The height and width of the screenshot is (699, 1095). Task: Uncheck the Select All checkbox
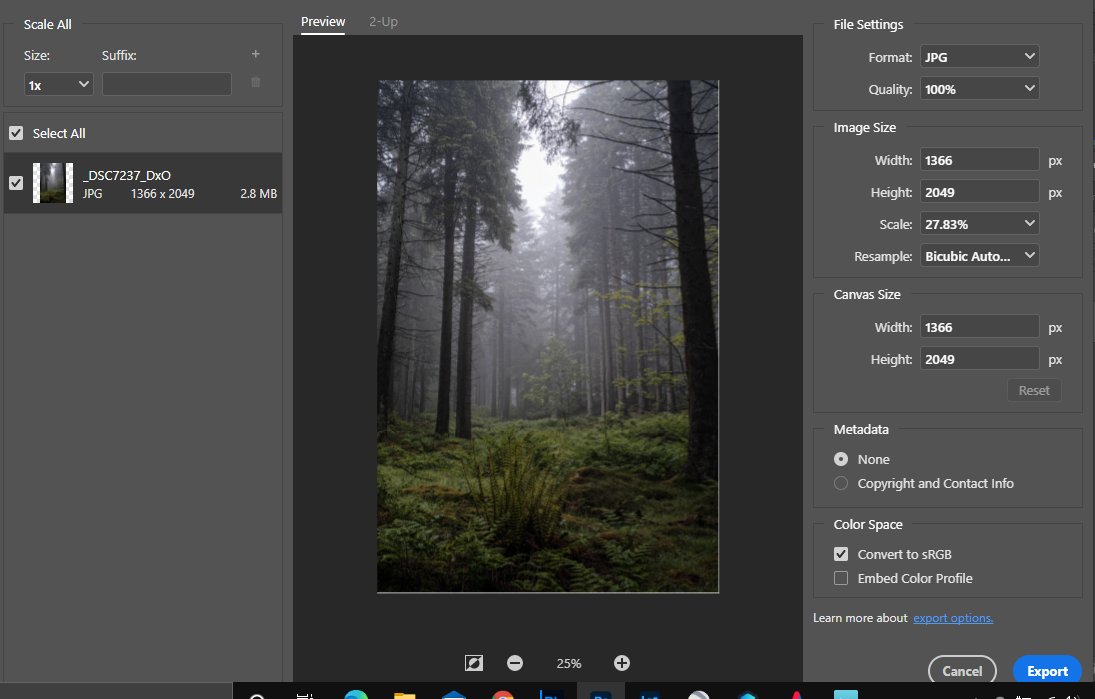point(16,133)
